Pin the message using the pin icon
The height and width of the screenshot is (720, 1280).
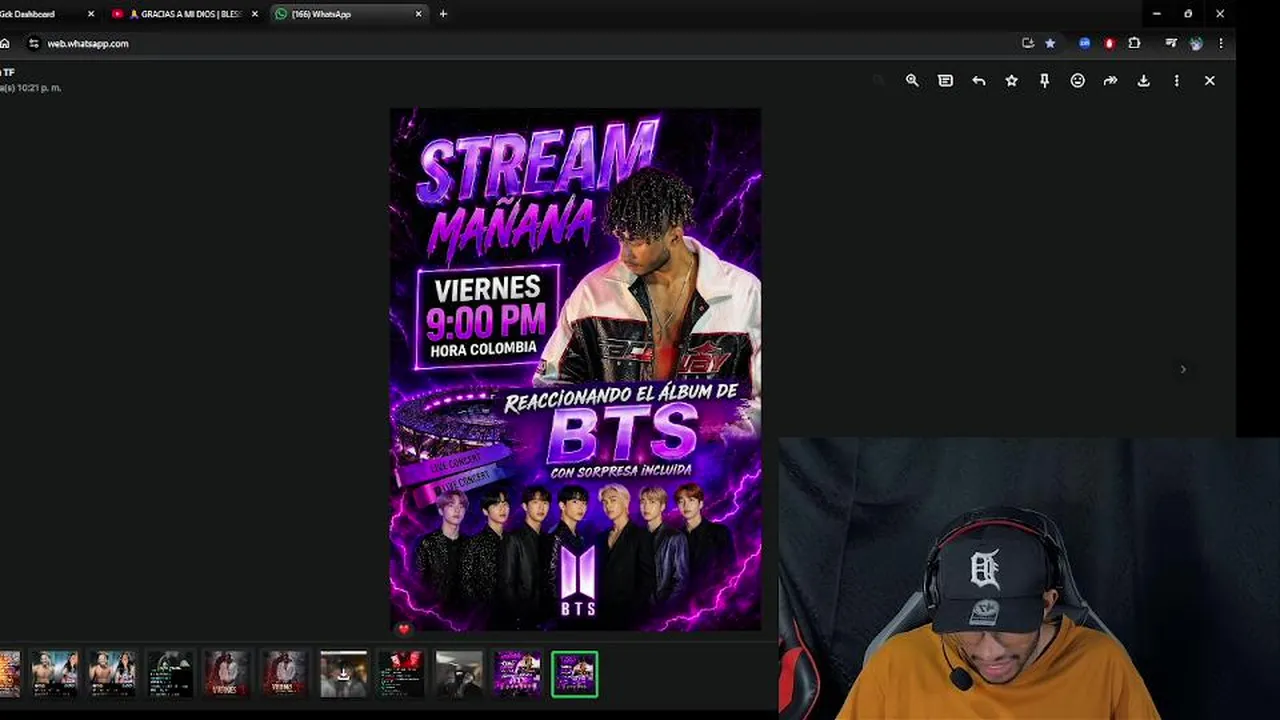tap(1044, 81)
